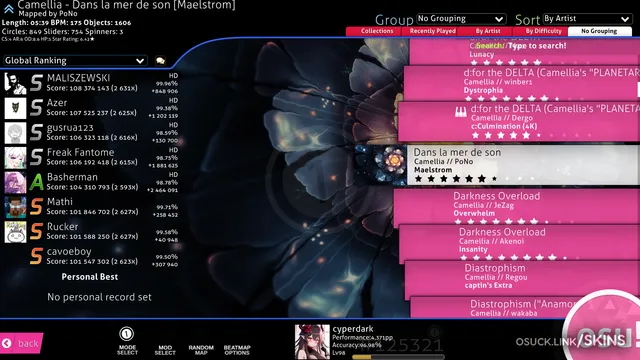Viewport: 640px width, 360px height.
Task: Click the gold S rank icon next to Mathi
Action: pyautogui.click(x=36, y=207)
